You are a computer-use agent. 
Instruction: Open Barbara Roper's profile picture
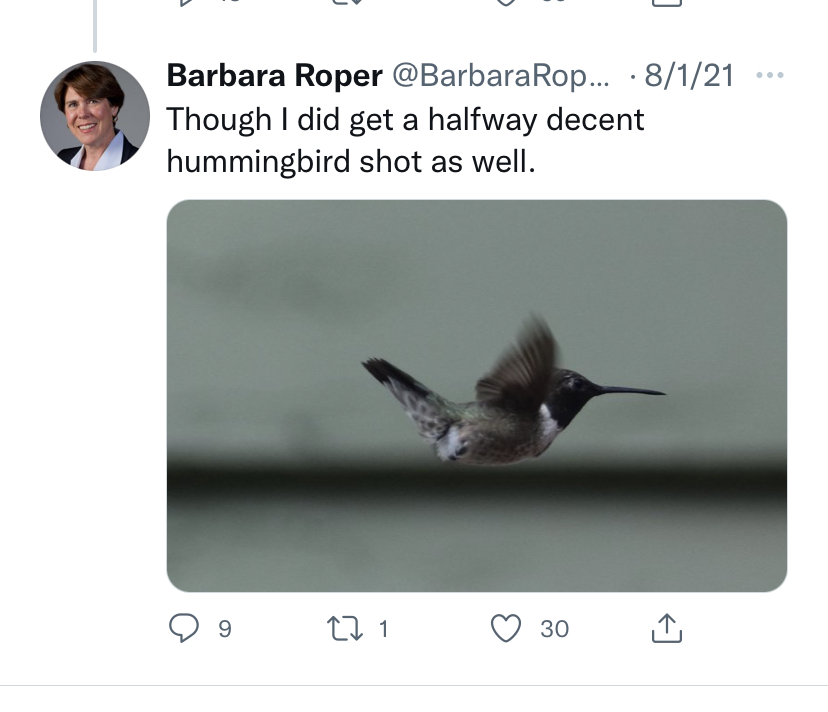tap(95, 116)
